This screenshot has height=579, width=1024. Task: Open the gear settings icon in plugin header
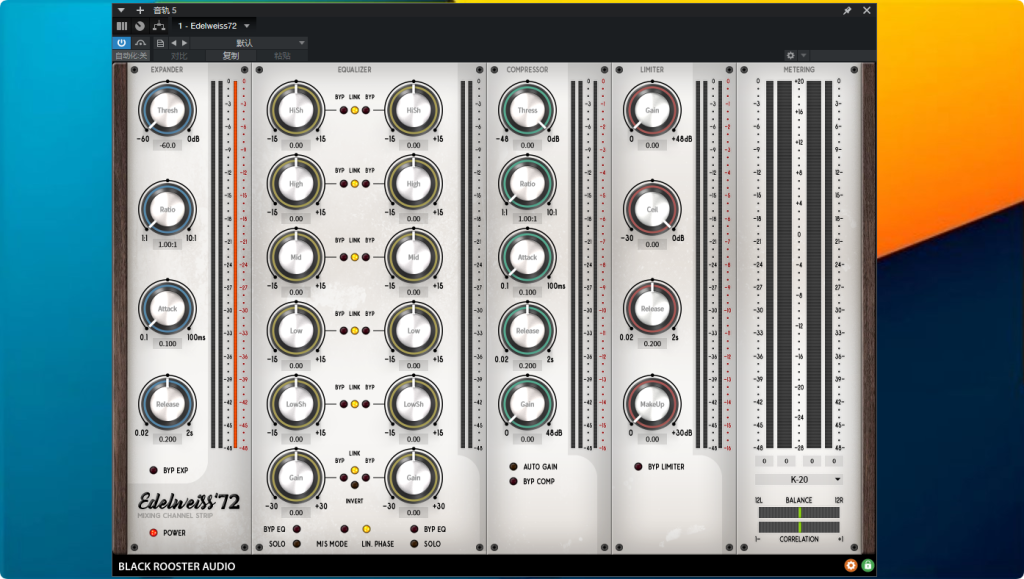coord(790,55)
